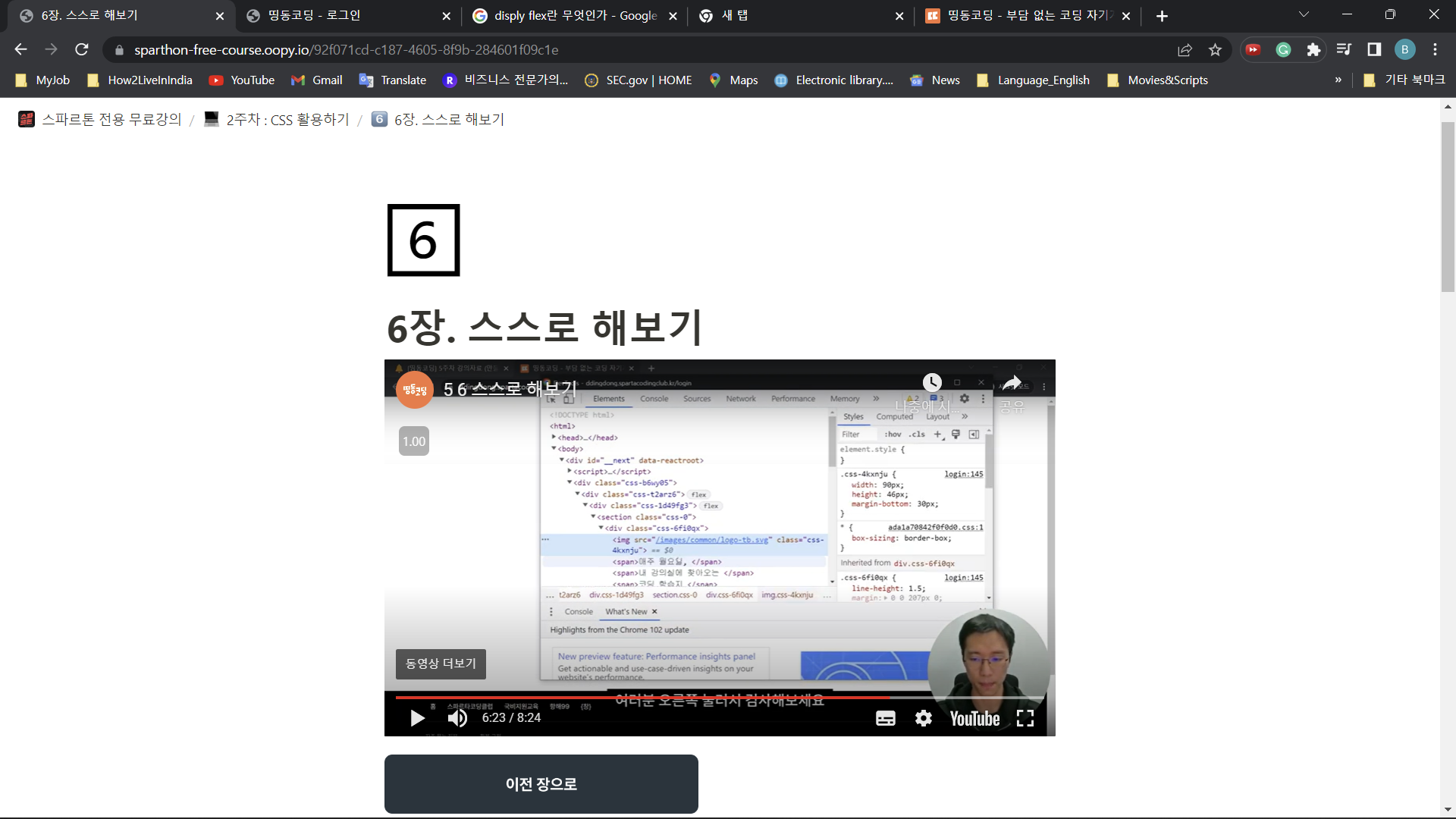Click the scrollbar down arrow
1456x819 pixels.
click(1448, 809)
